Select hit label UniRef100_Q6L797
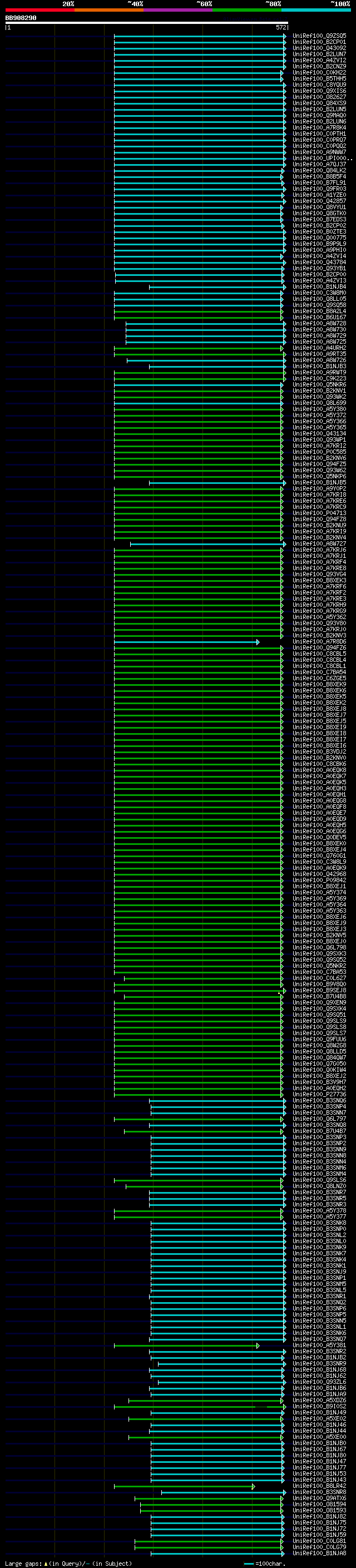 (319, 1119)
